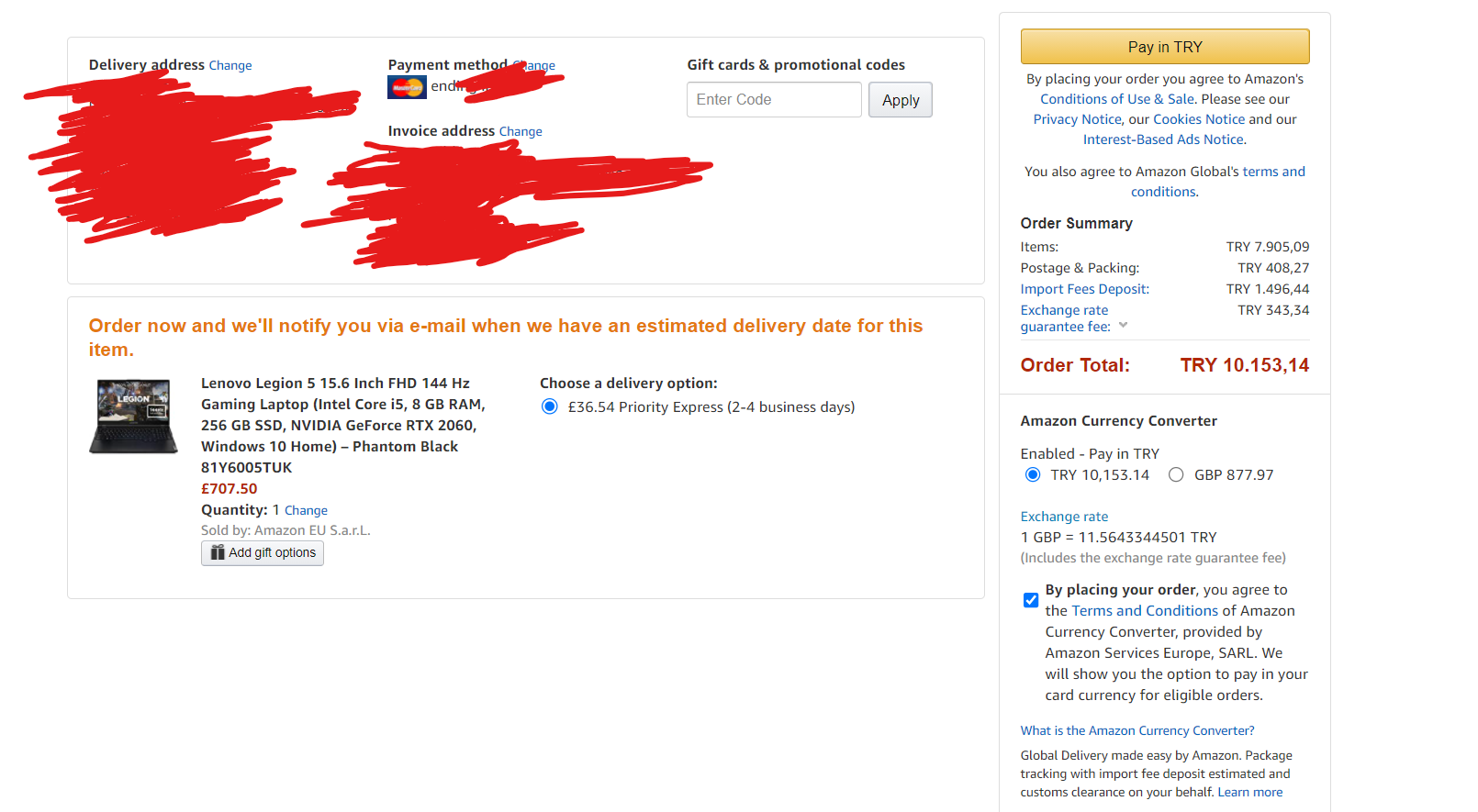Change the delivery address
The image size is (1478, 812).
coord(230,65)
